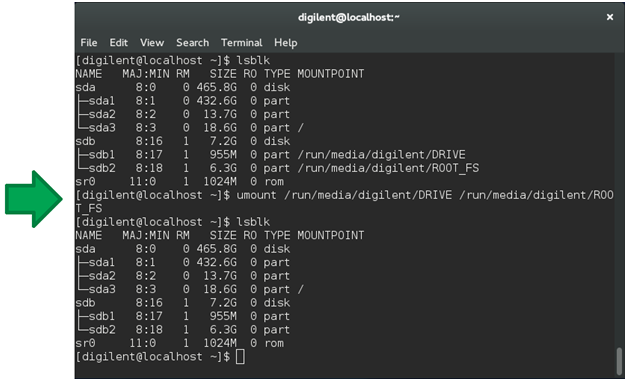Open the Terminal menu
The width and height of the screenshot is (627, 381).
pyautogui.click(x=242, y=42)
